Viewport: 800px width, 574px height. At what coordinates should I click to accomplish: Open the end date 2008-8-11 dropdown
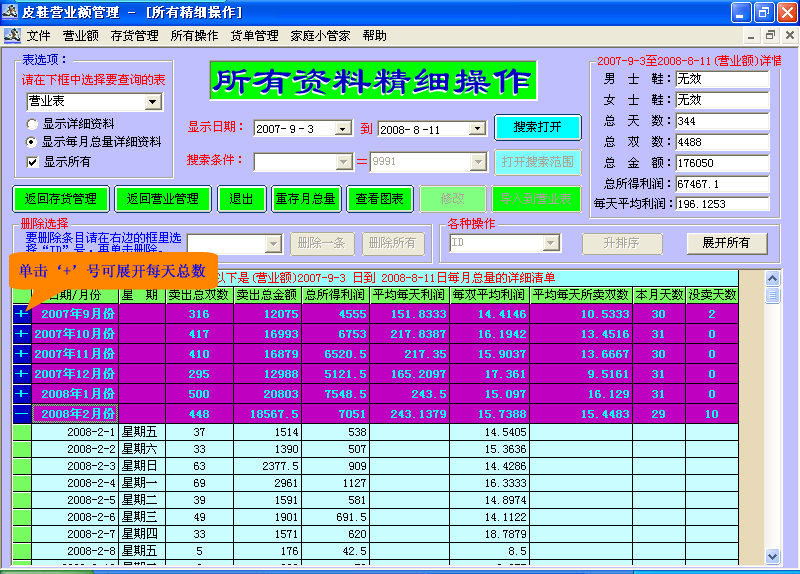(477, 129)
